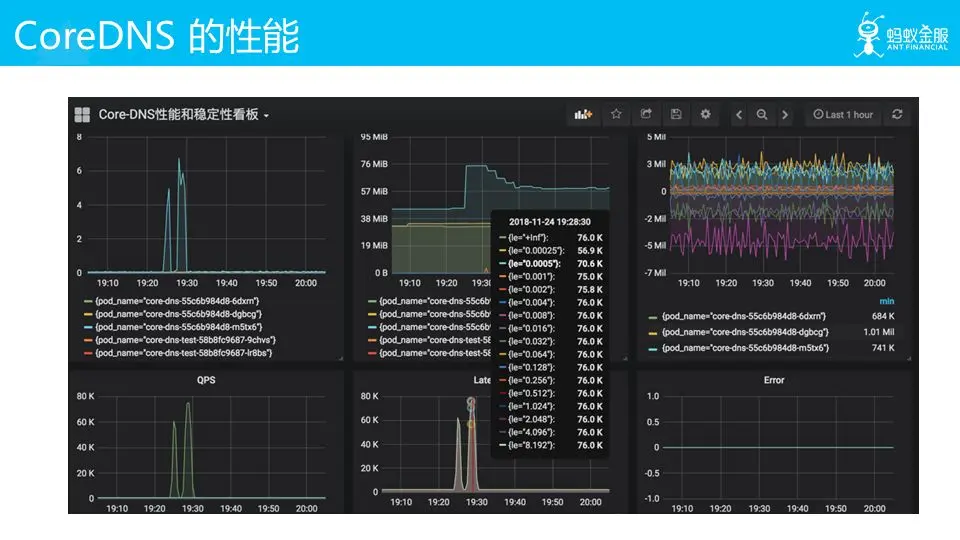This screenshot has width=960, height=540.
Task: Click the min column header in the legend
Action: coord(887,301)
